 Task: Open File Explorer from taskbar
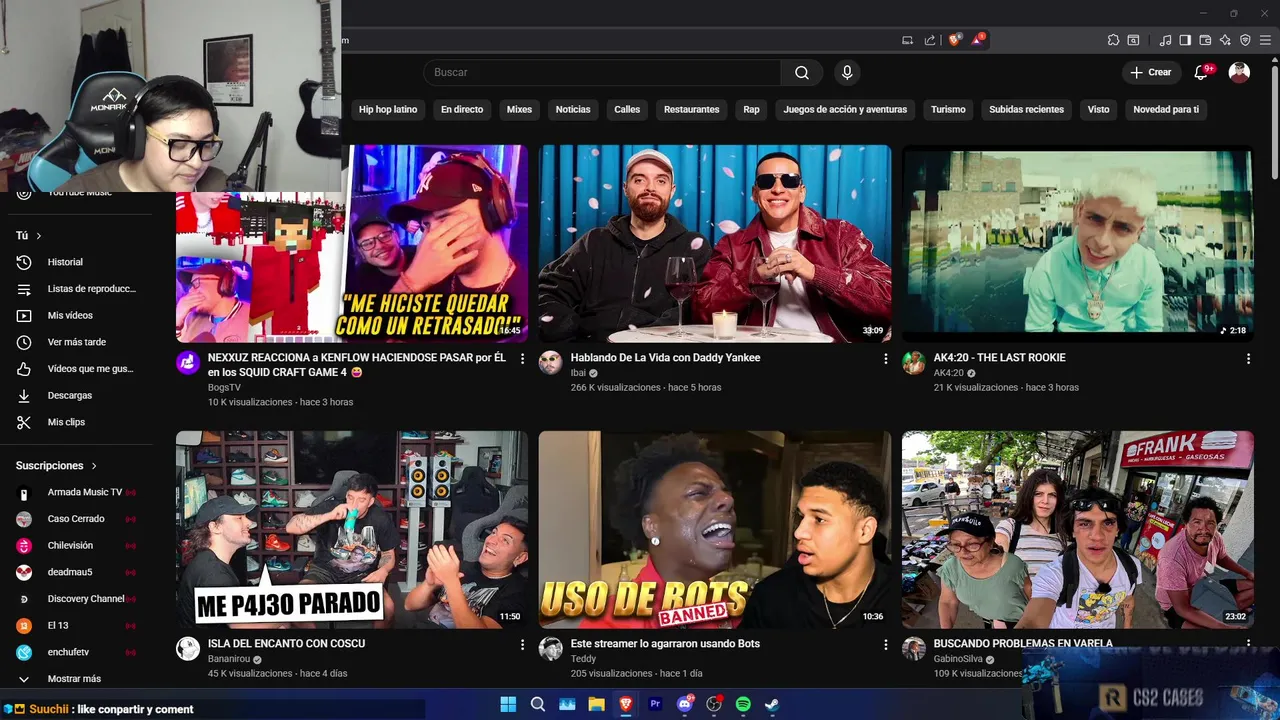click(x=596, y=704)
